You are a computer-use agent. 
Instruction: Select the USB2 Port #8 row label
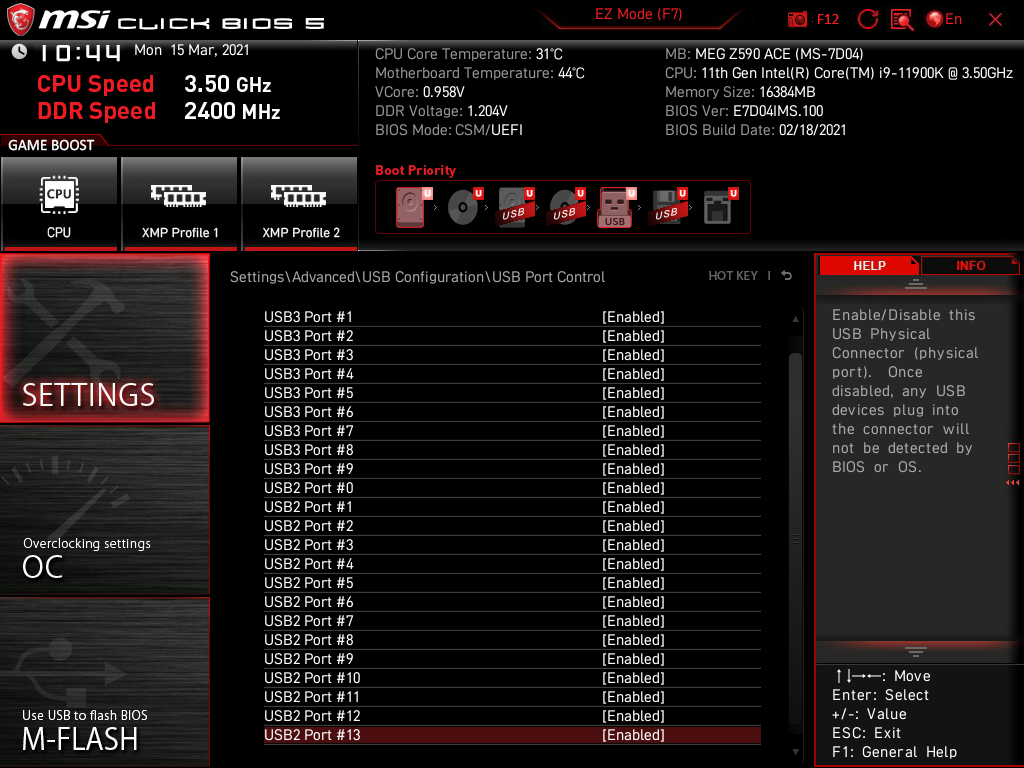coord(309,640)
